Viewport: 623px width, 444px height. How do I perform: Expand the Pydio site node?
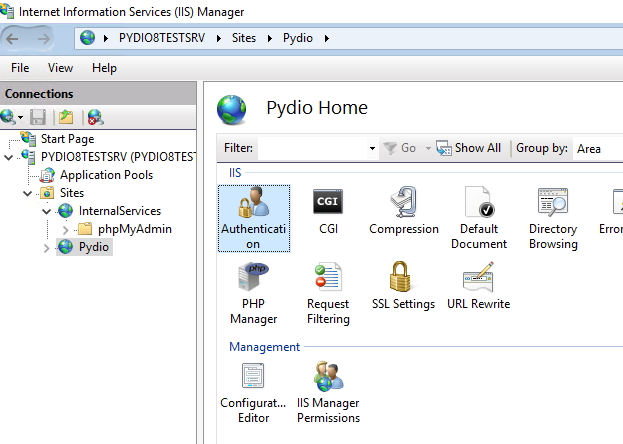[46, 248]
